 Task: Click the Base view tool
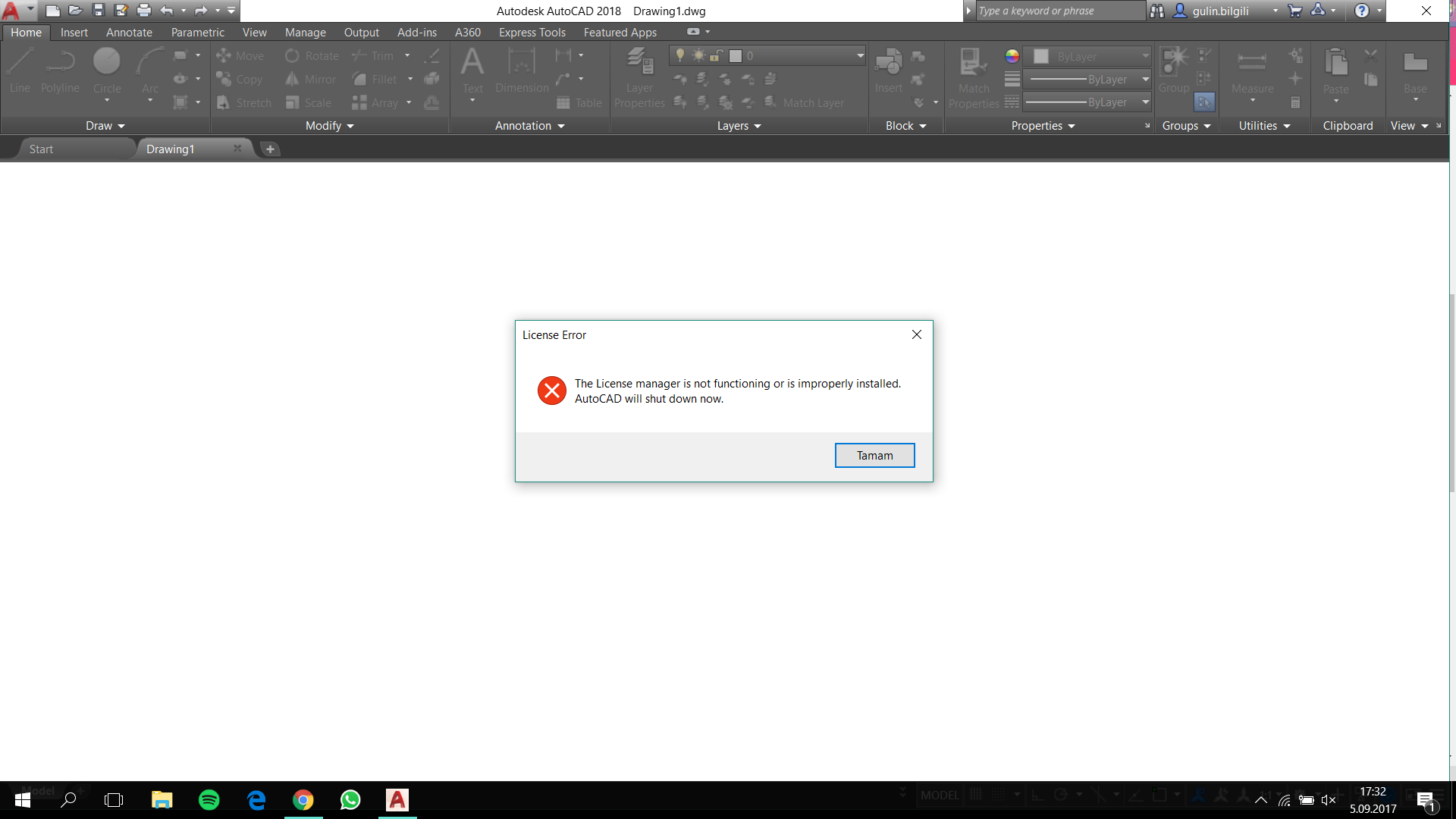click(x=1415, y=74)
